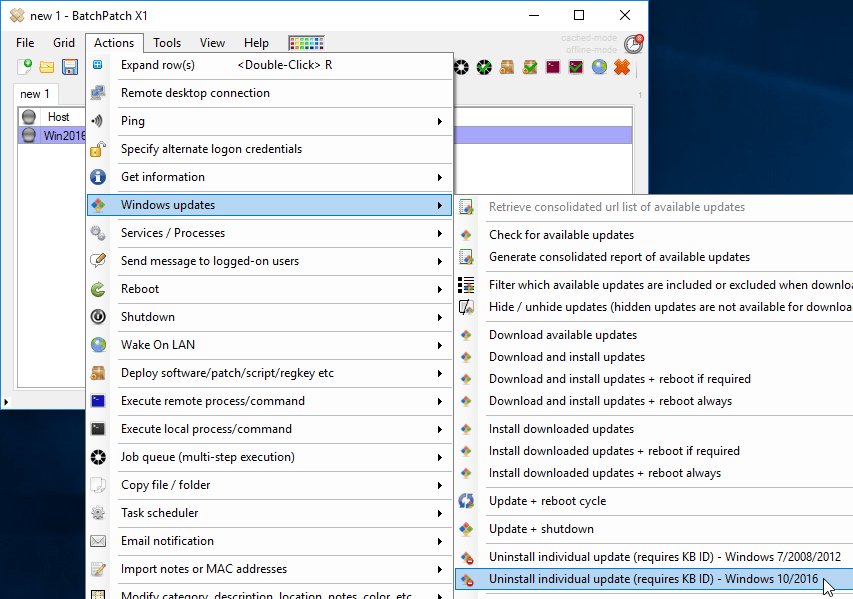
Task: Expand the Job queue submenu arrow
Action: click(440, 457)
